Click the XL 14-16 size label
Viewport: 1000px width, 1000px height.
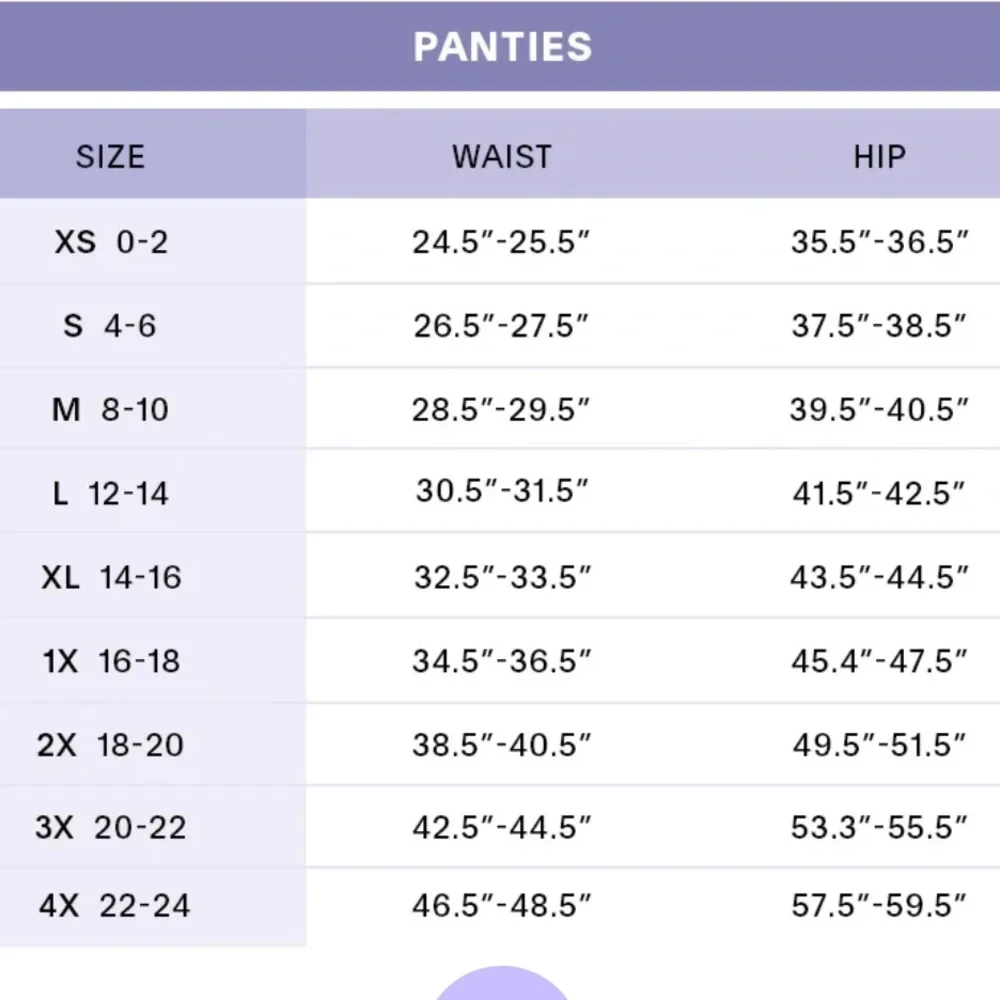(112, 577)
